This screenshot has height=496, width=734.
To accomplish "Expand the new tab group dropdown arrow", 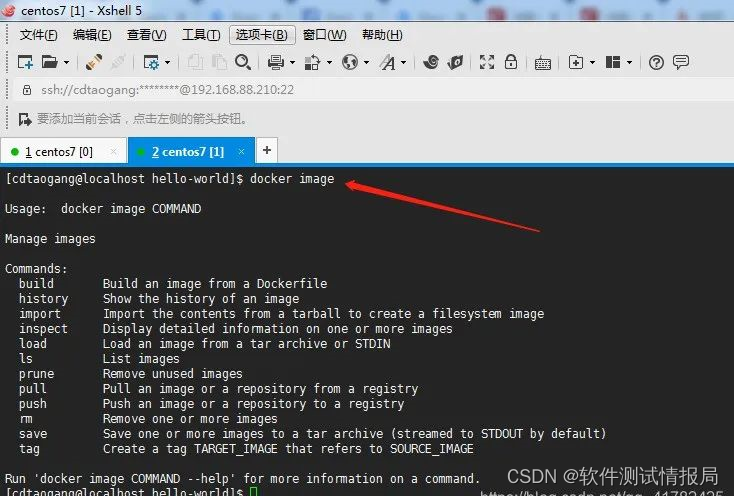I will tap(592, 62).
